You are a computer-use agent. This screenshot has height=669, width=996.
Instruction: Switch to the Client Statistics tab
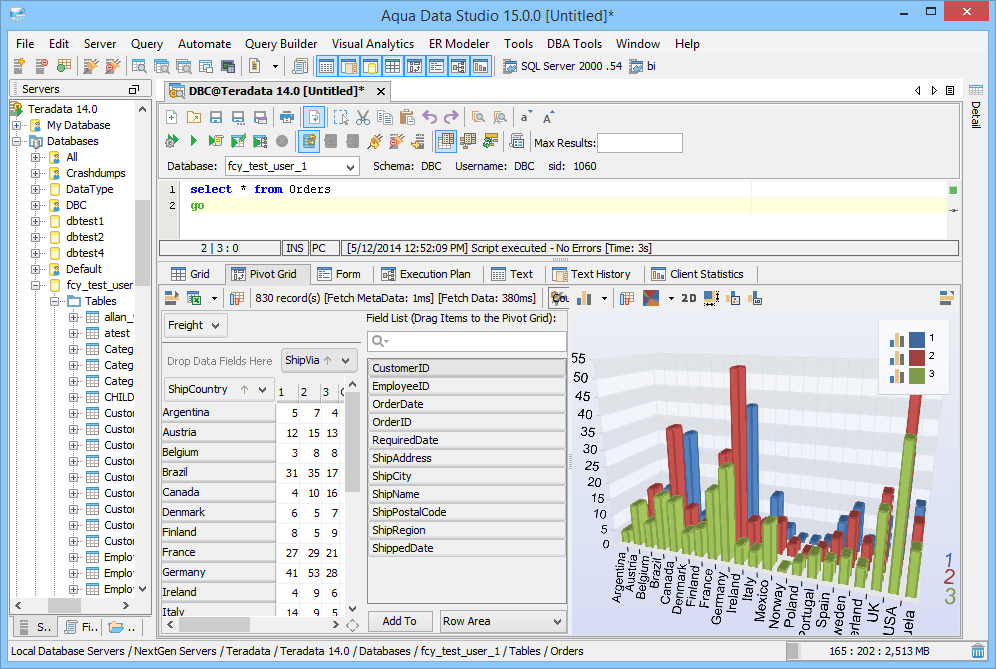[x=697, y=274]
